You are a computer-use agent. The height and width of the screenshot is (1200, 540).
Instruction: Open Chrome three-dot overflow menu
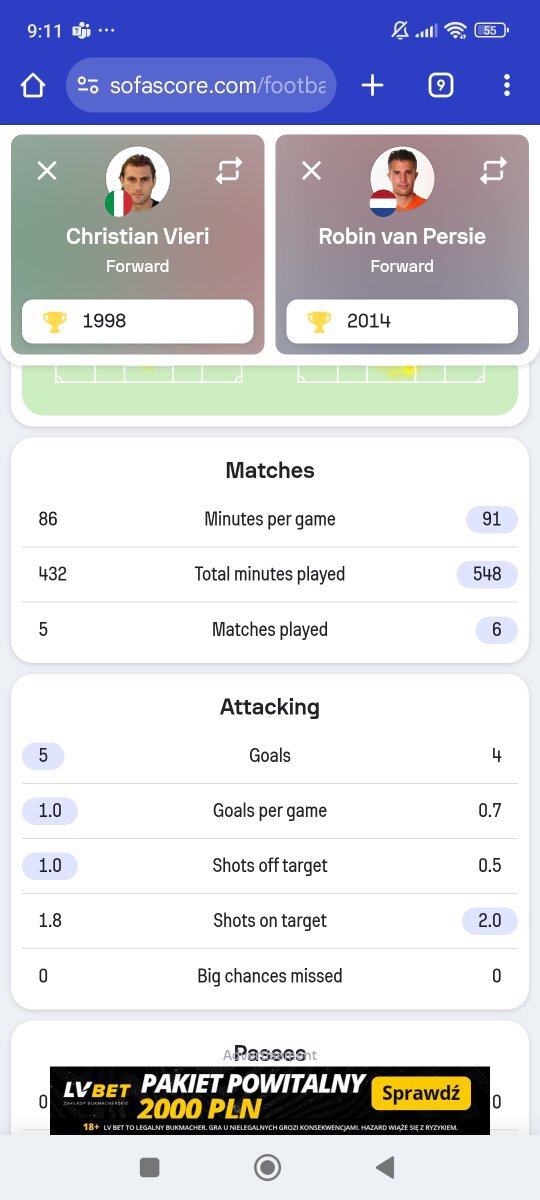[507, 86]
